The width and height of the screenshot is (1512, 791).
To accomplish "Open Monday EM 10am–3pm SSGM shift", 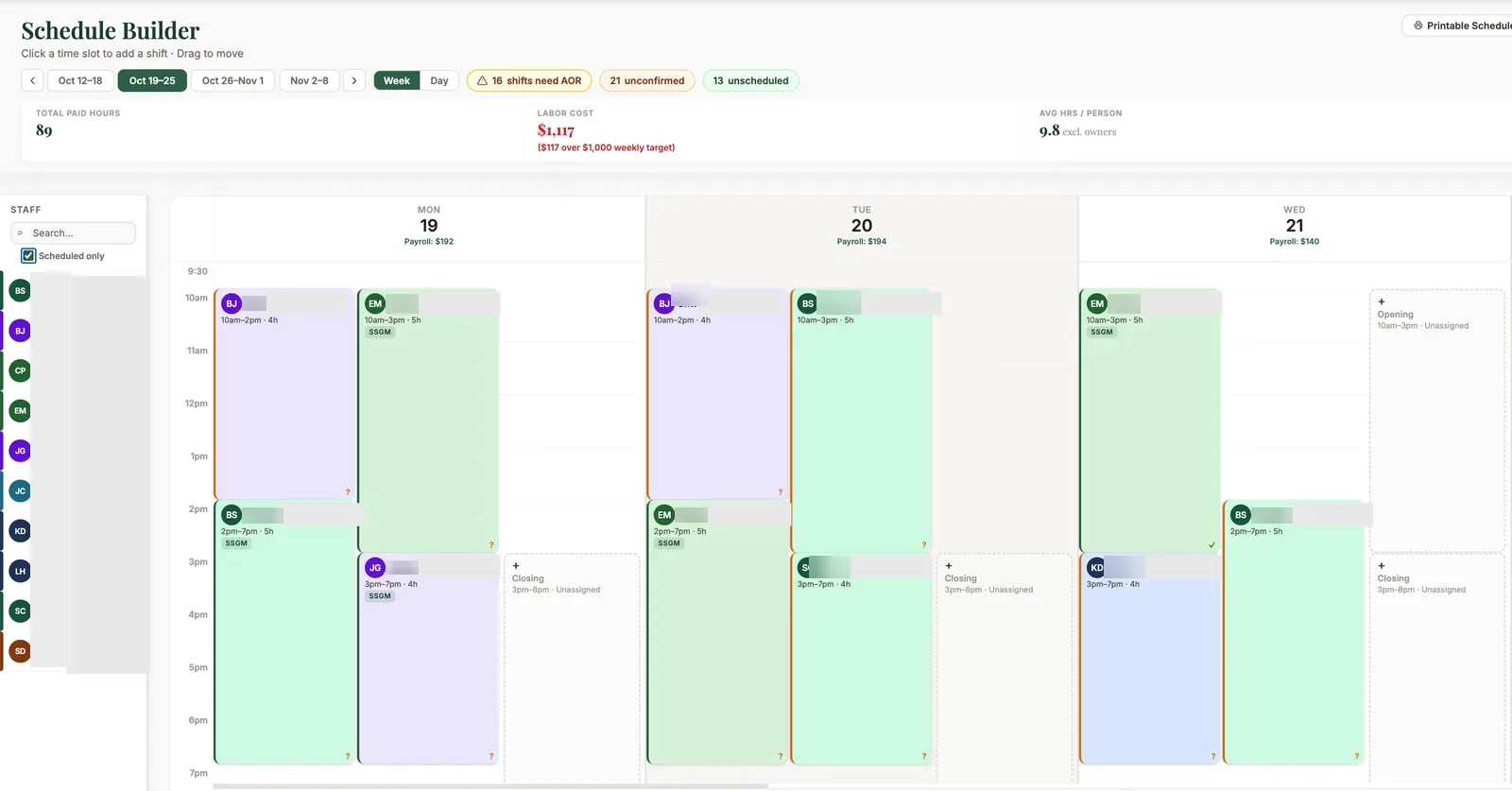I will point(428,421).
